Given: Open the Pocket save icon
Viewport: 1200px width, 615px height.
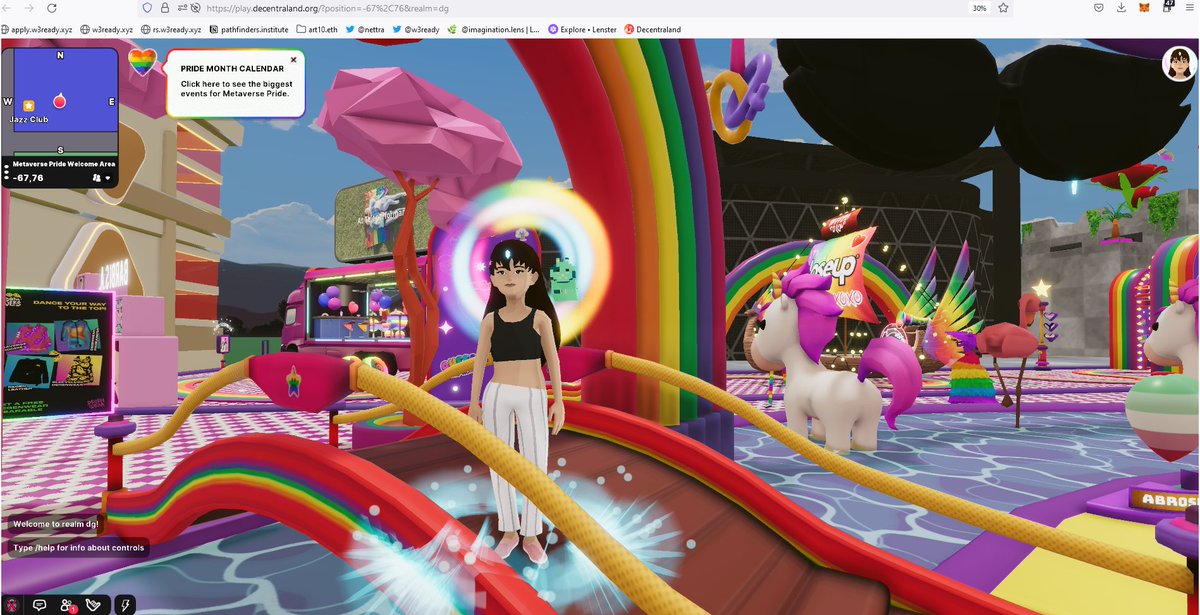Looking at the screenshot, I should click(1098, 7).
